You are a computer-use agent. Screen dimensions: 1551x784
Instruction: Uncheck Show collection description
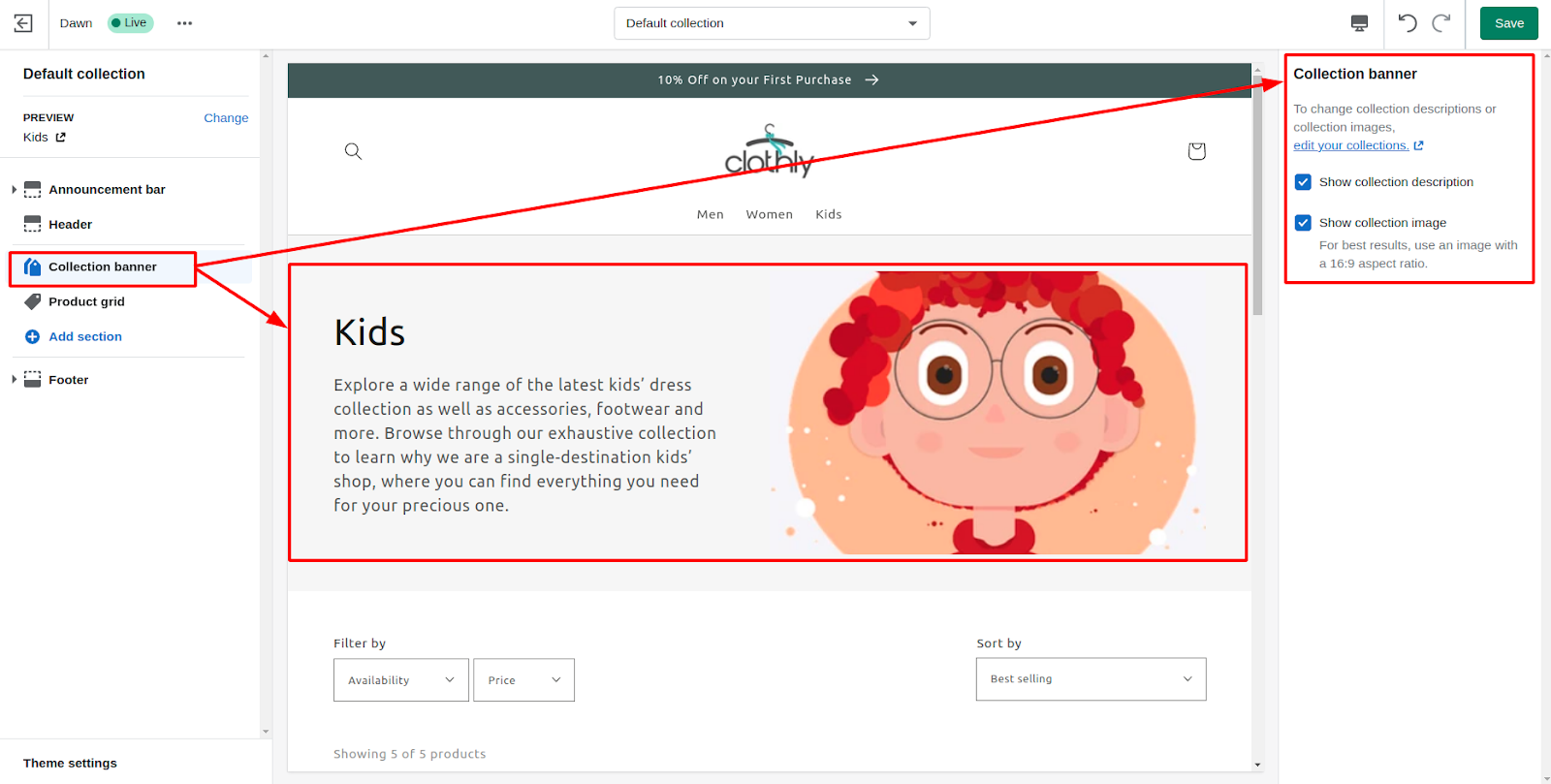1303,182
